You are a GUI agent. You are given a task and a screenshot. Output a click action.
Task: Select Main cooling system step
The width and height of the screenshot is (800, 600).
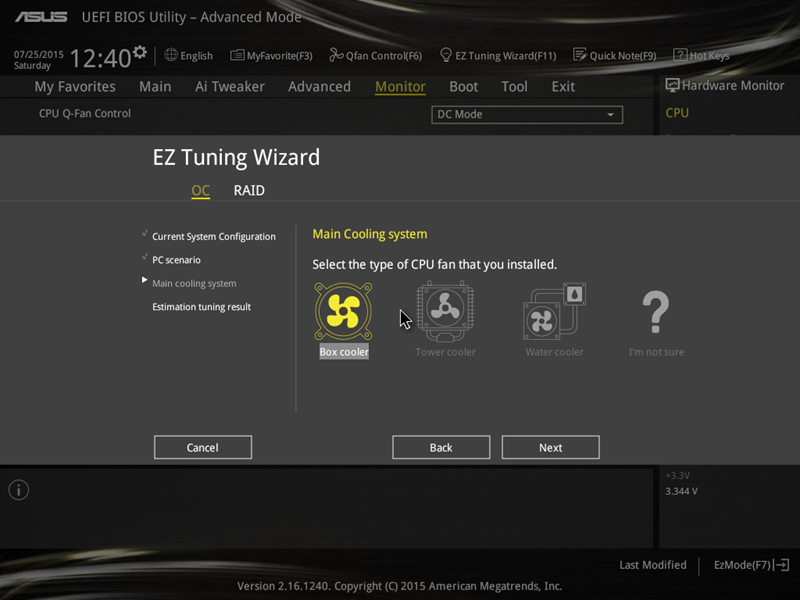pyautogui.click(x=194, y=284)
